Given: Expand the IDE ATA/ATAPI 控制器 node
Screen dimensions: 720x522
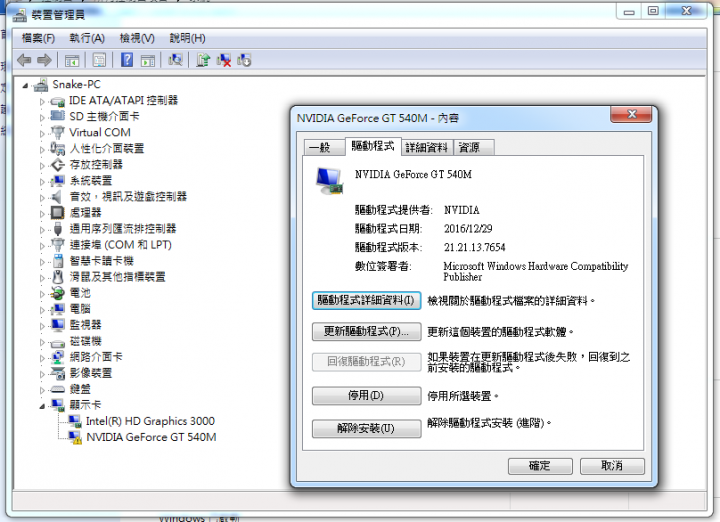Looking at the screenshot, I should click(42, 101).
